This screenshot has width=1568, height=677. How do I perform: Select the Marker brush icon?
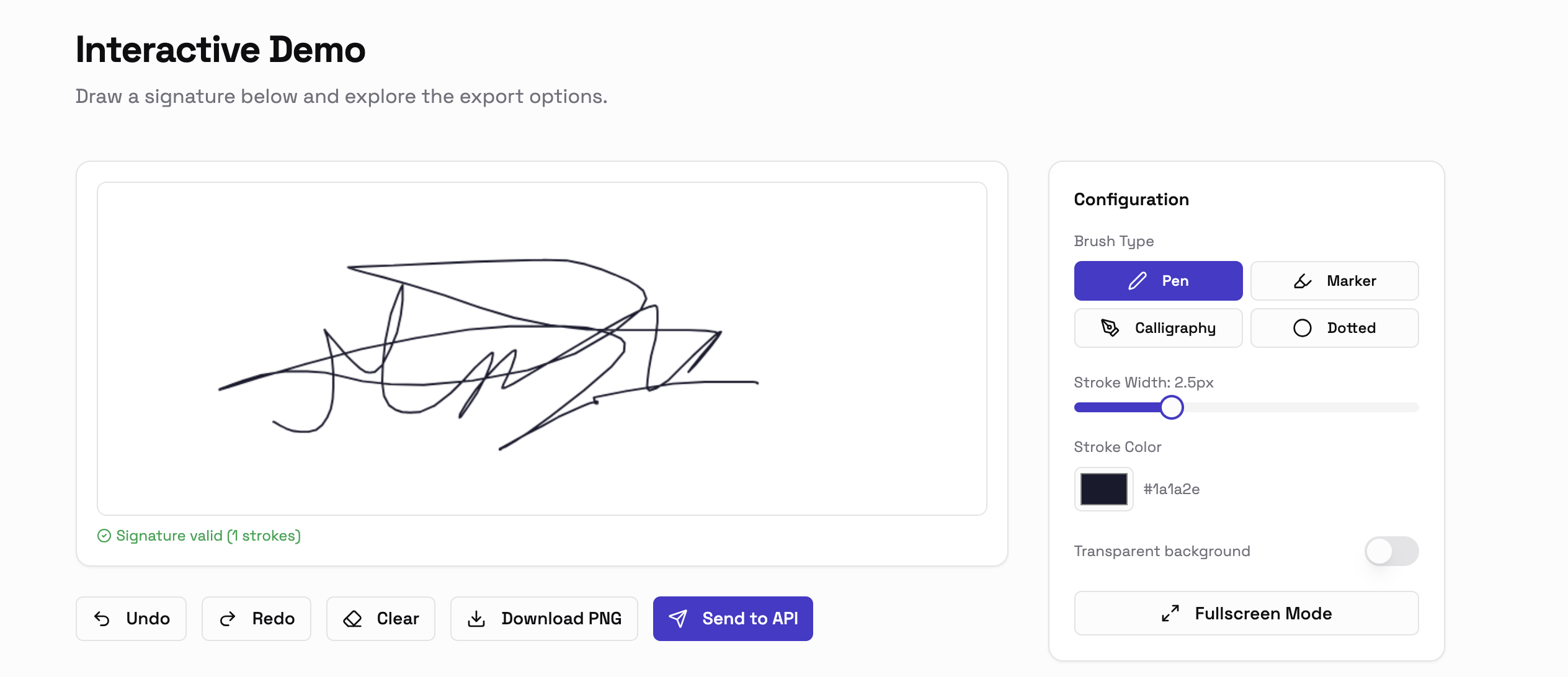pyautogui.click(x=1301, y=280)
